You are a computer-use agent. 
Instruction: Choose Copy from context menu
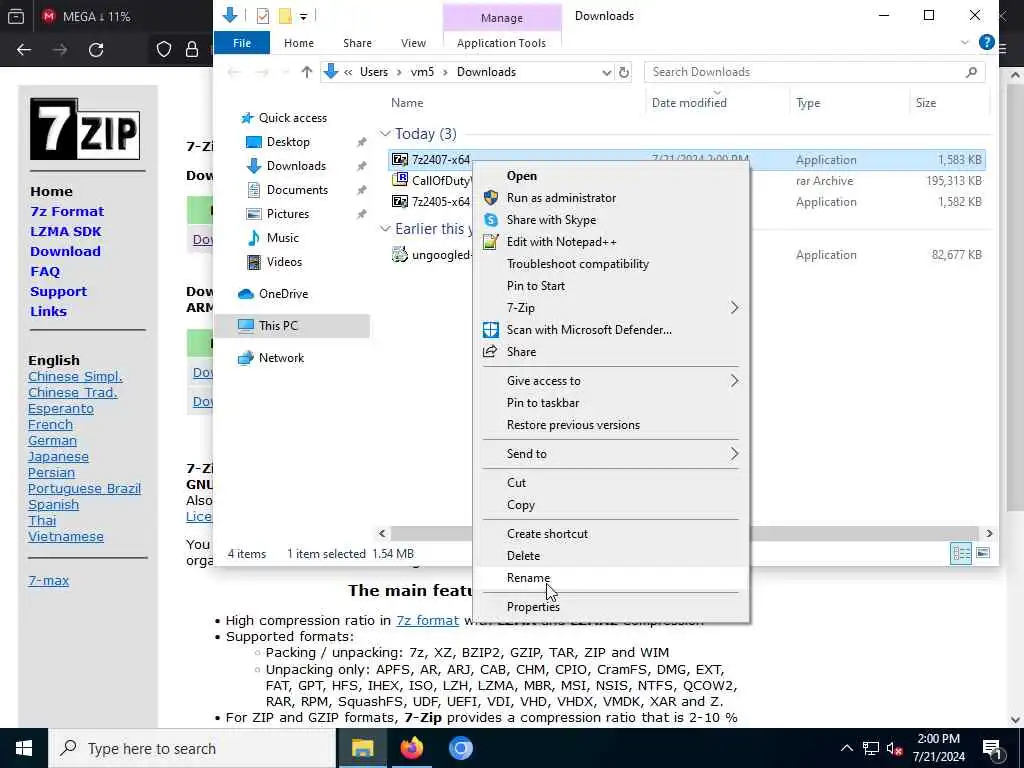611,505
